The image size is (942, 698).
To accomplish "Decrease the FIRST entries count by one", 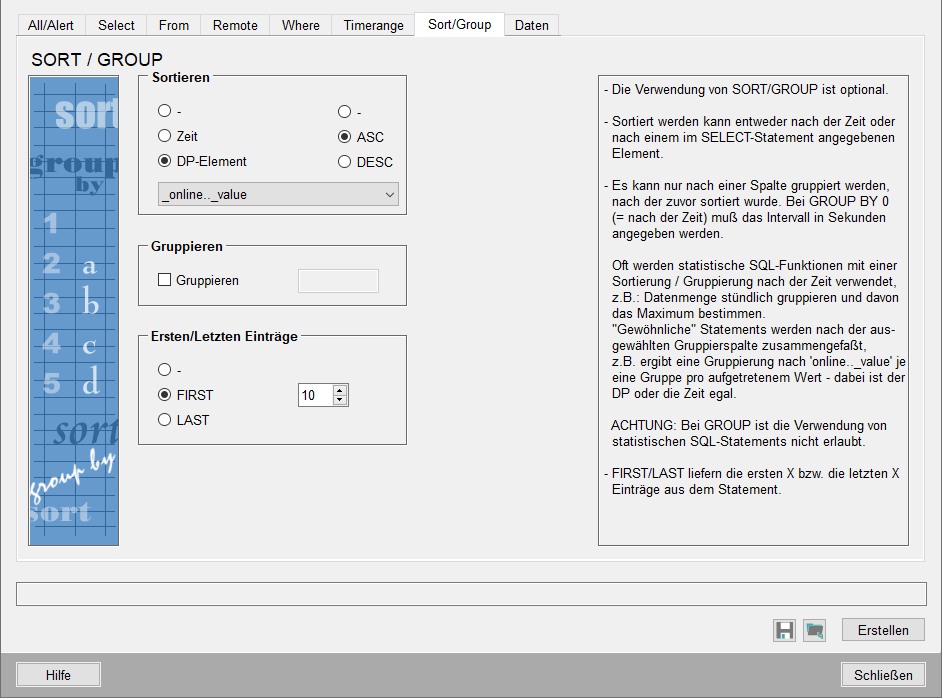I will (x=340, y=401).
